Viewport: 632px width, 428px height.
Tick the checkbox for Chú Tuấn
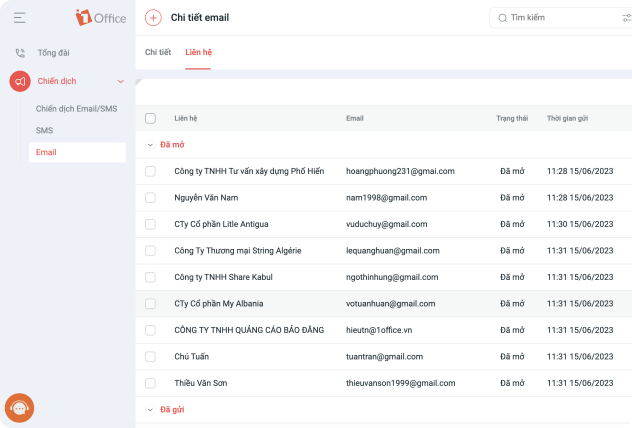(x=150, y=357)
